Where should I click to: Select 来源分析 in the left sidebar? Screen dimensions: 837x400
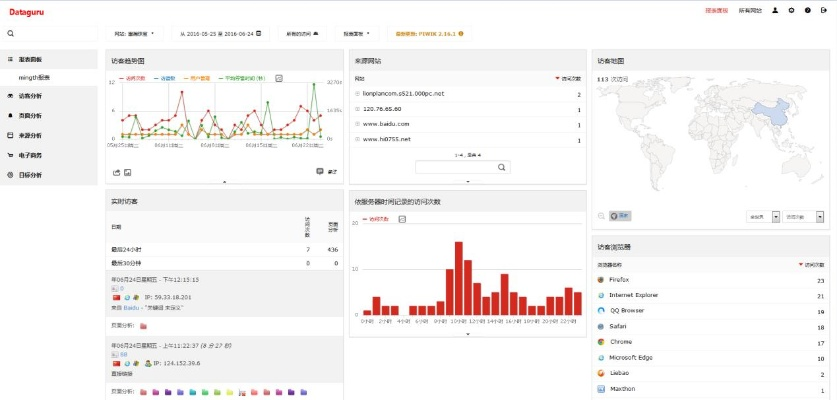[30, 135]
